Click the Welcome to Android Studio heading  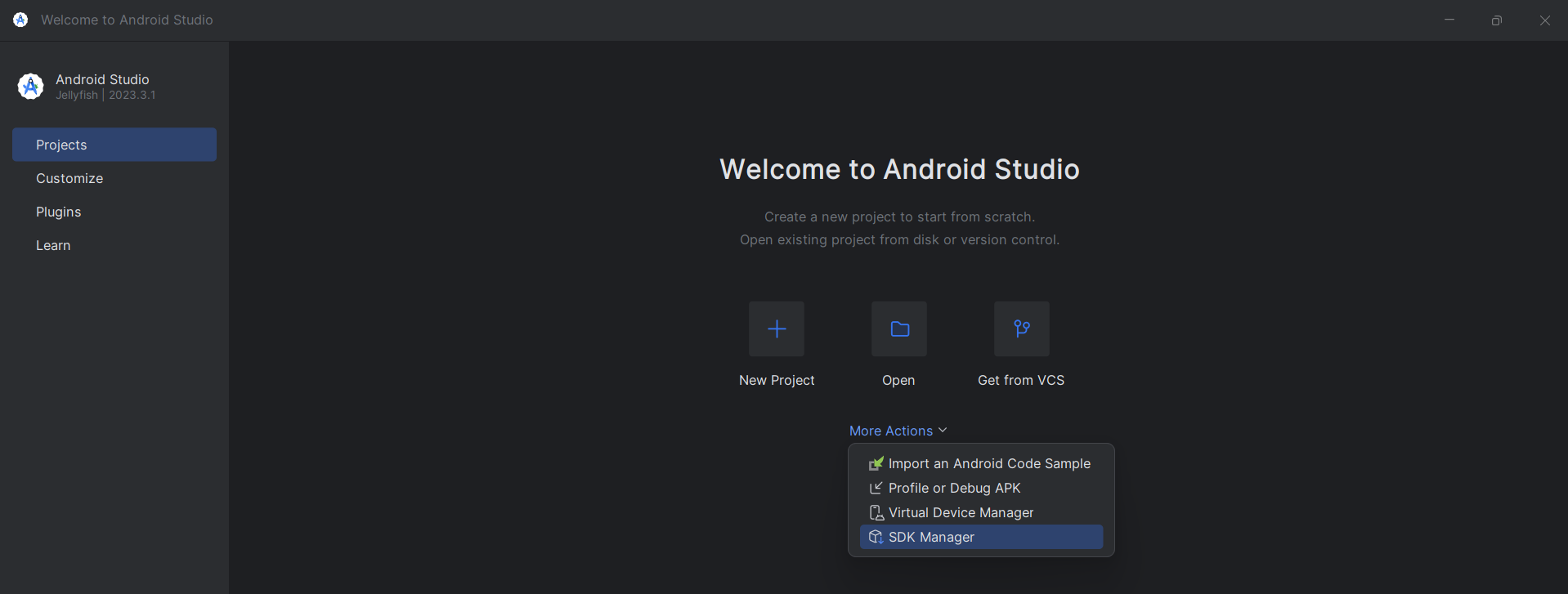[x=899, y=169]
